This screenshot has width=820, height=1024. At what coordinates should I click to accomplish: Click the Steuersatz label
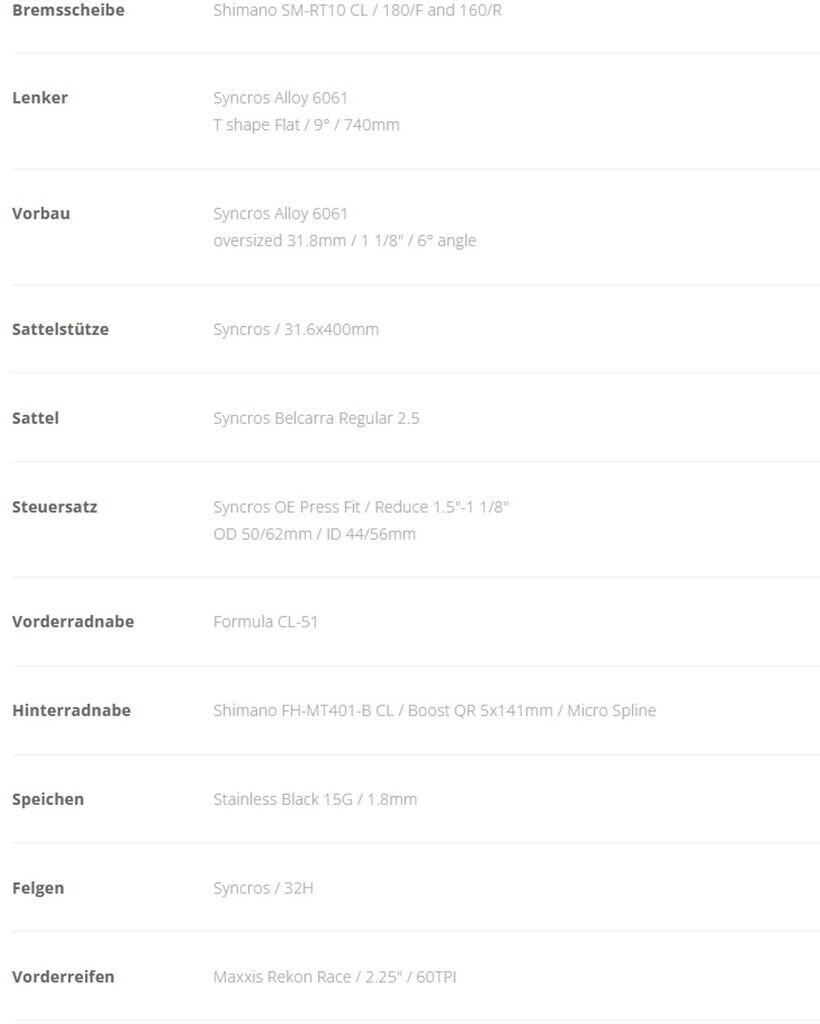click(x=54, y=507)
